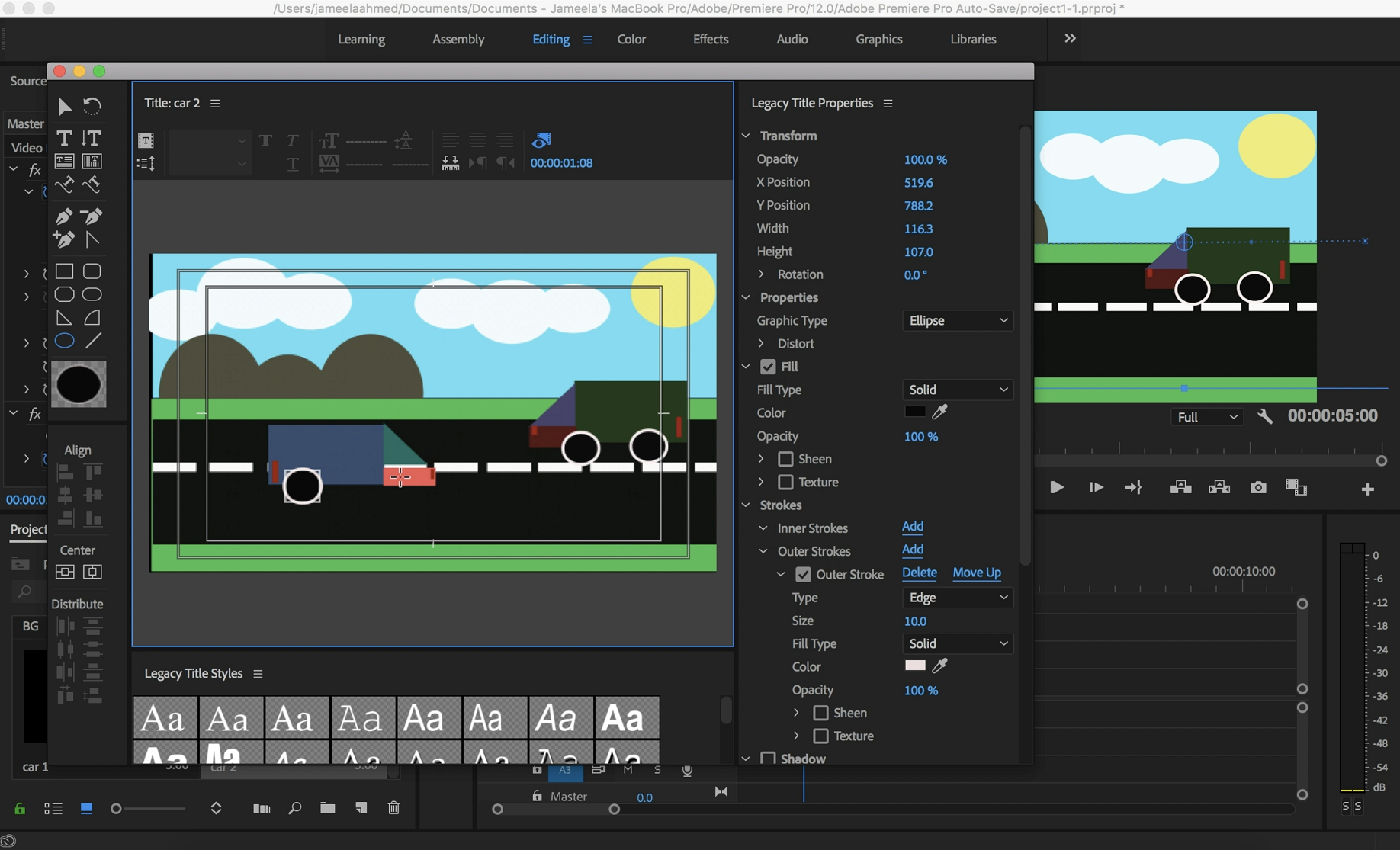1400x850 pixels.
Task: Select the Pen tool in title tools
Action: tap(64, 217)
